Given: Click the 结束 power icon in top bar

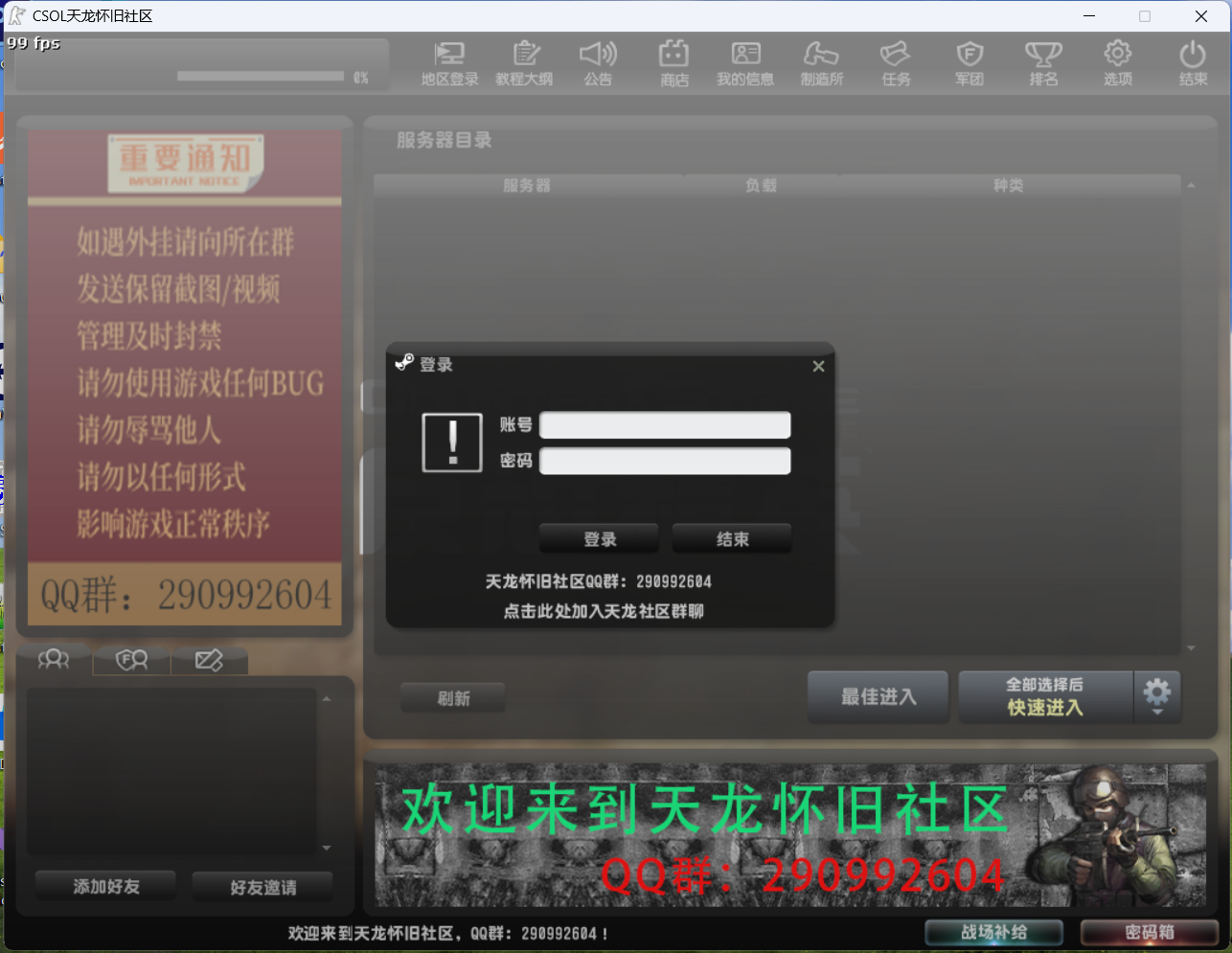Looking at the screenshot, I should pyautogui.click(x=1193, y=63).
